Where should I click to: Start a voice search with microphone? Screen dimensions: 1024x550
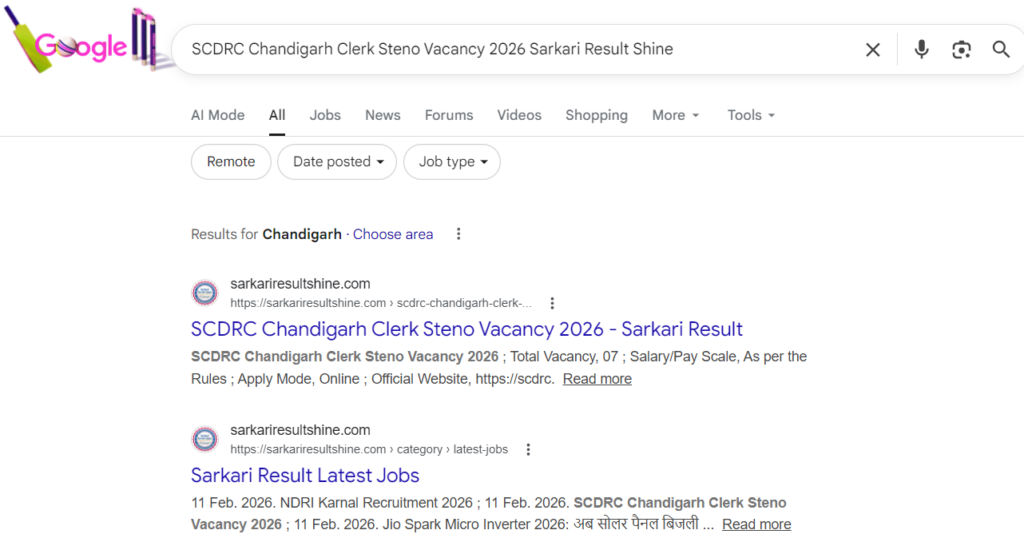click(x=921, y=49)
